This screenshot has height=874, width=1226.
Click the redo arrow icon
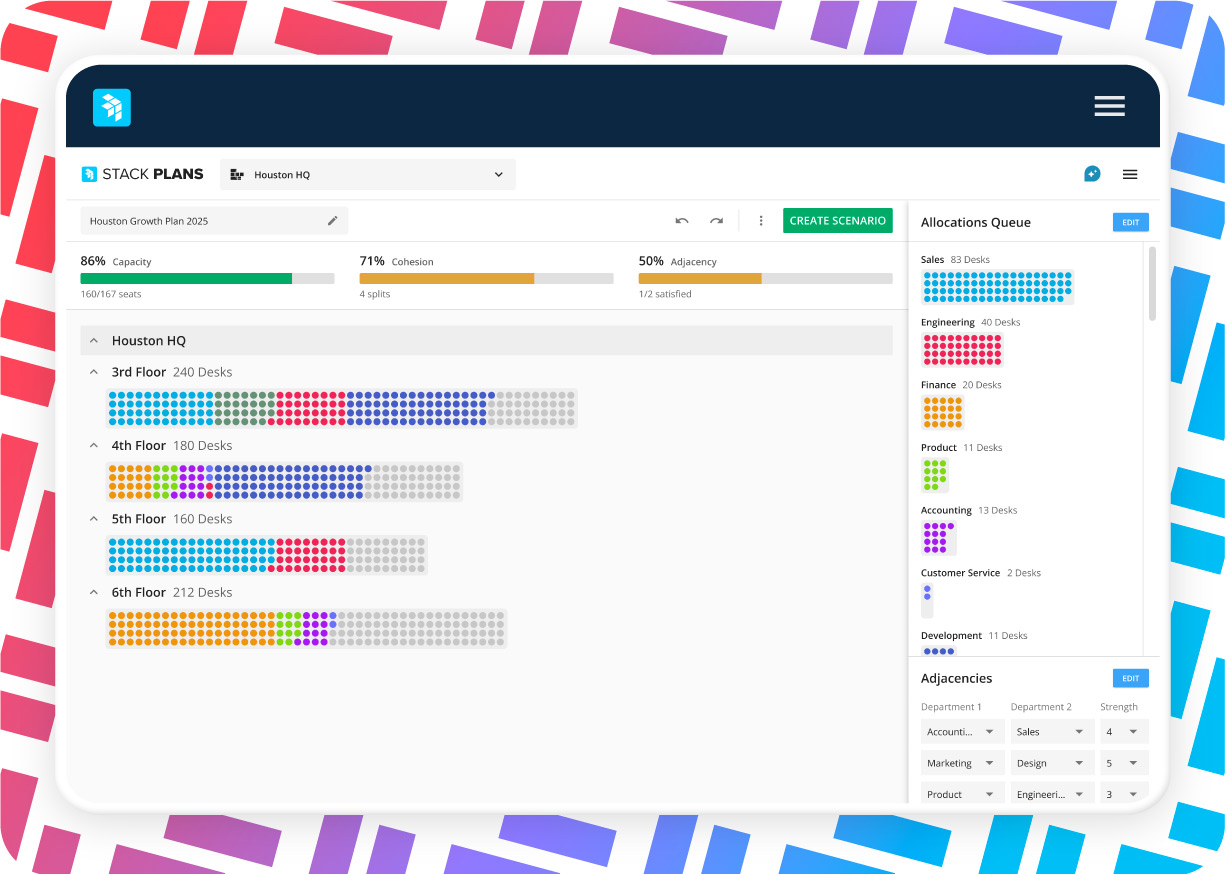click(x=716, y=221)
